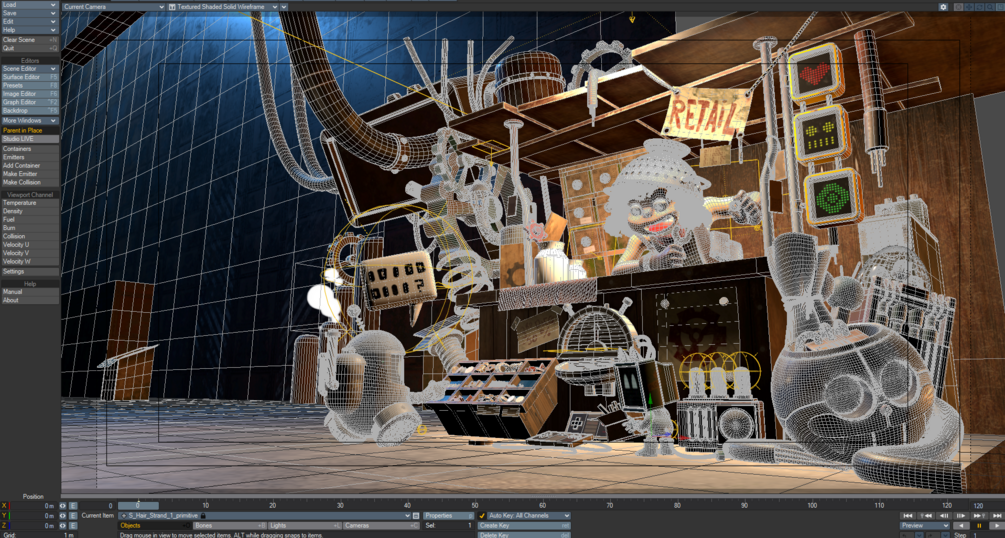Open the Save dropdown menu
This screenshot has height=538, width=1005.
pyautogui.click(x=29, y=13)
